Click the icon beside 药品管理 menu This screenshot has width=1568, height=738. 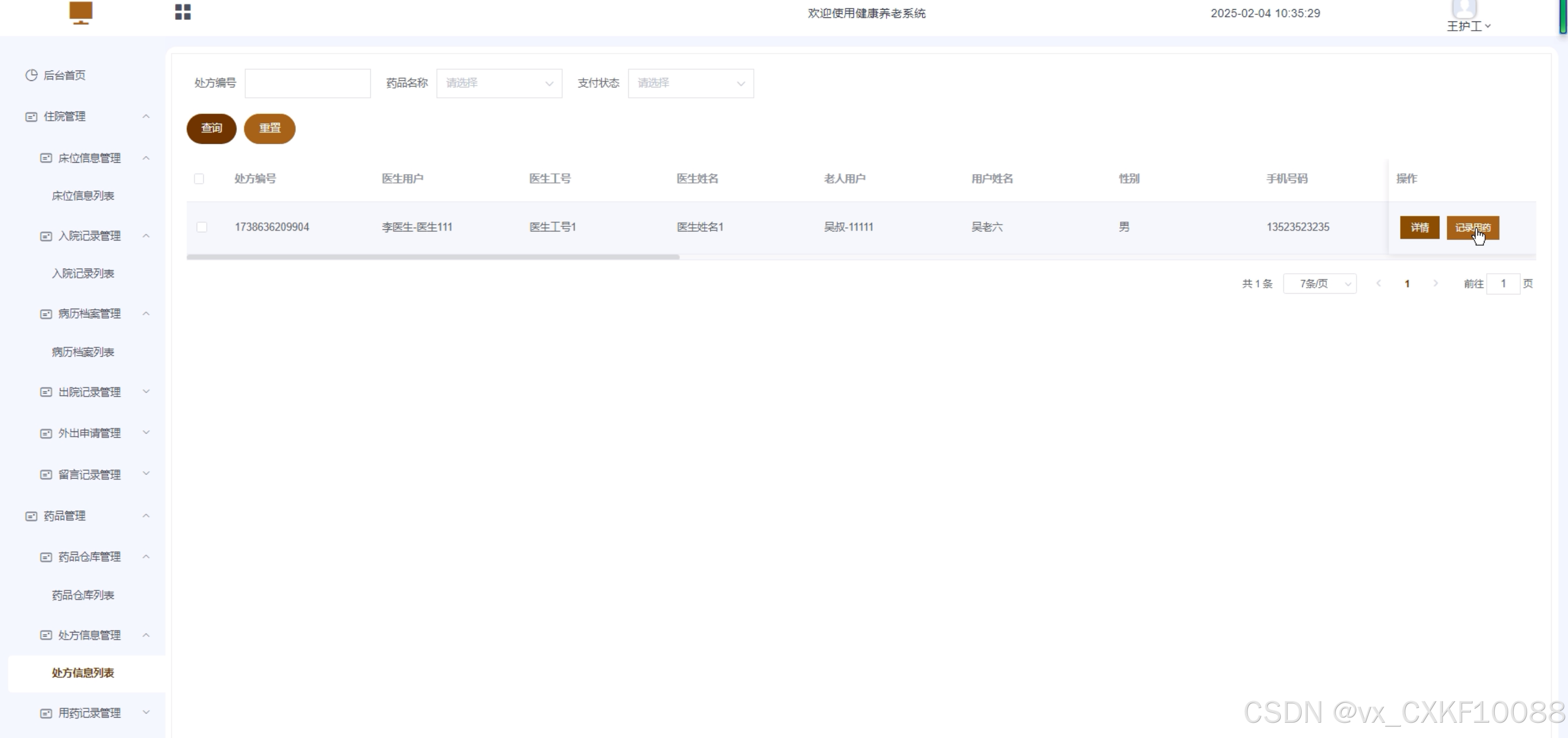tap(31, 516)
